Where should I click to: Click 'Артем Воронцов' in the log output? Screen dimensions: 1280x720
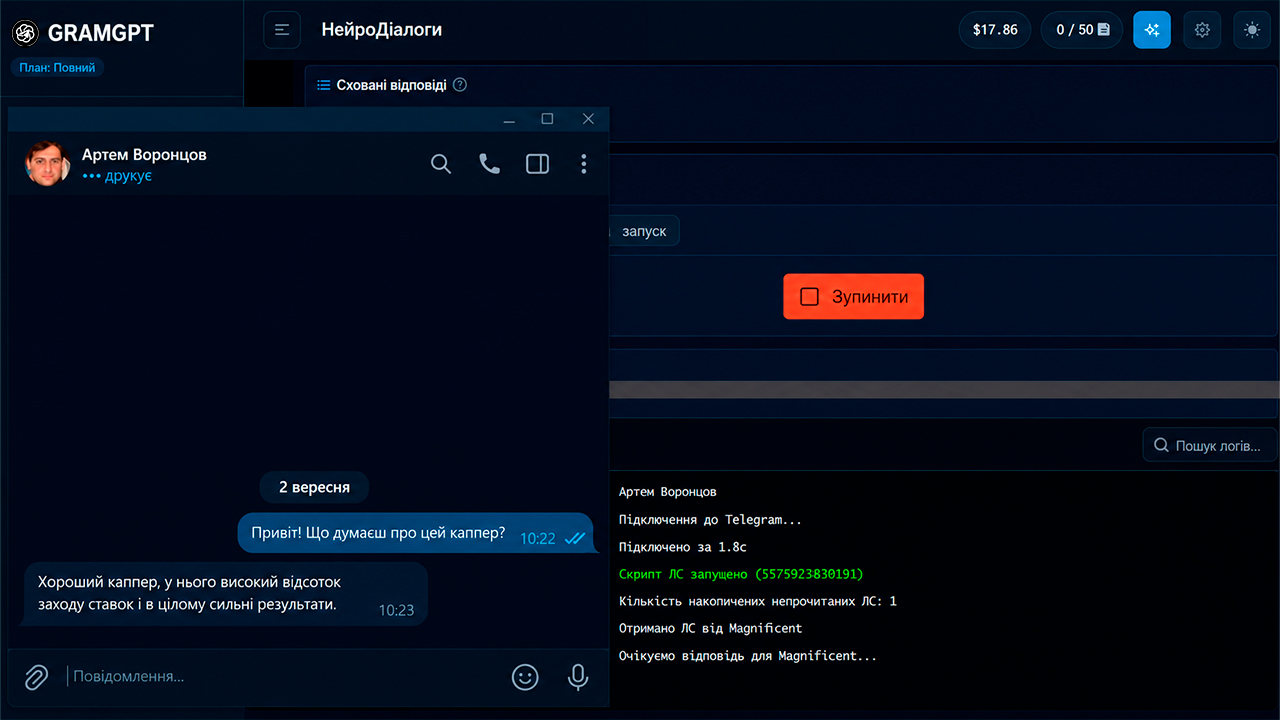click(x=668, y=492)
